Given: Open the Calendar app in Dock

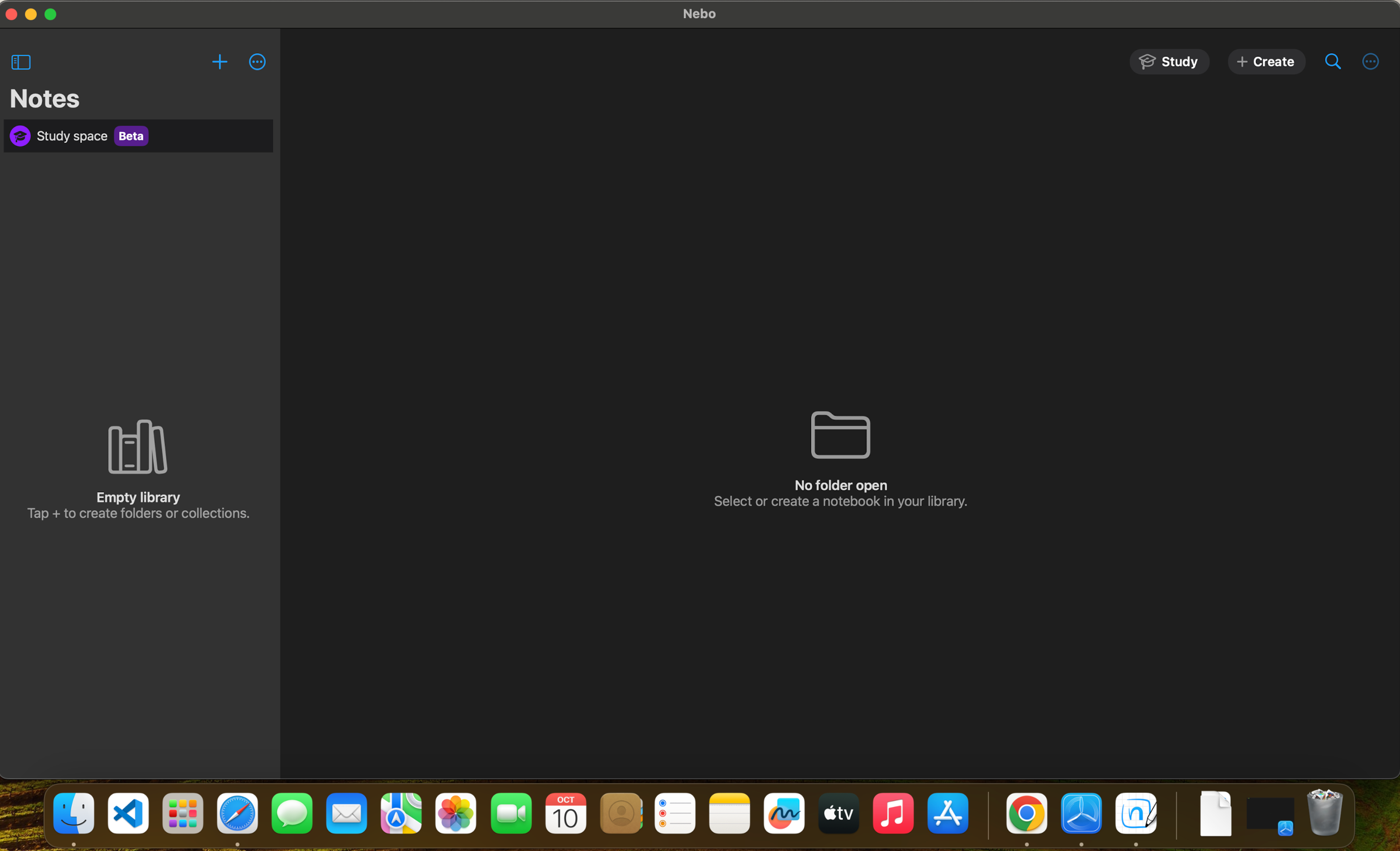Looking at the screenshot, I should click(565, 814).
